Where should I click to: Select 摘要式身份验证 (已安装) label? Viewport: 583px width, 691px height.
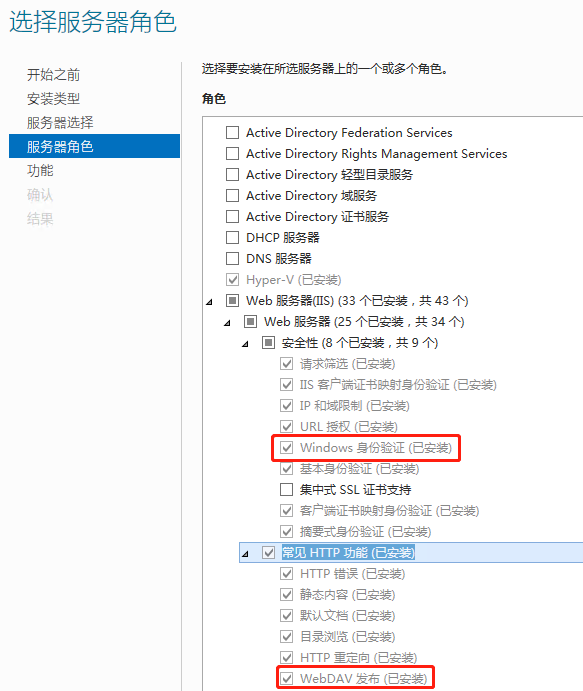point(365,531)
